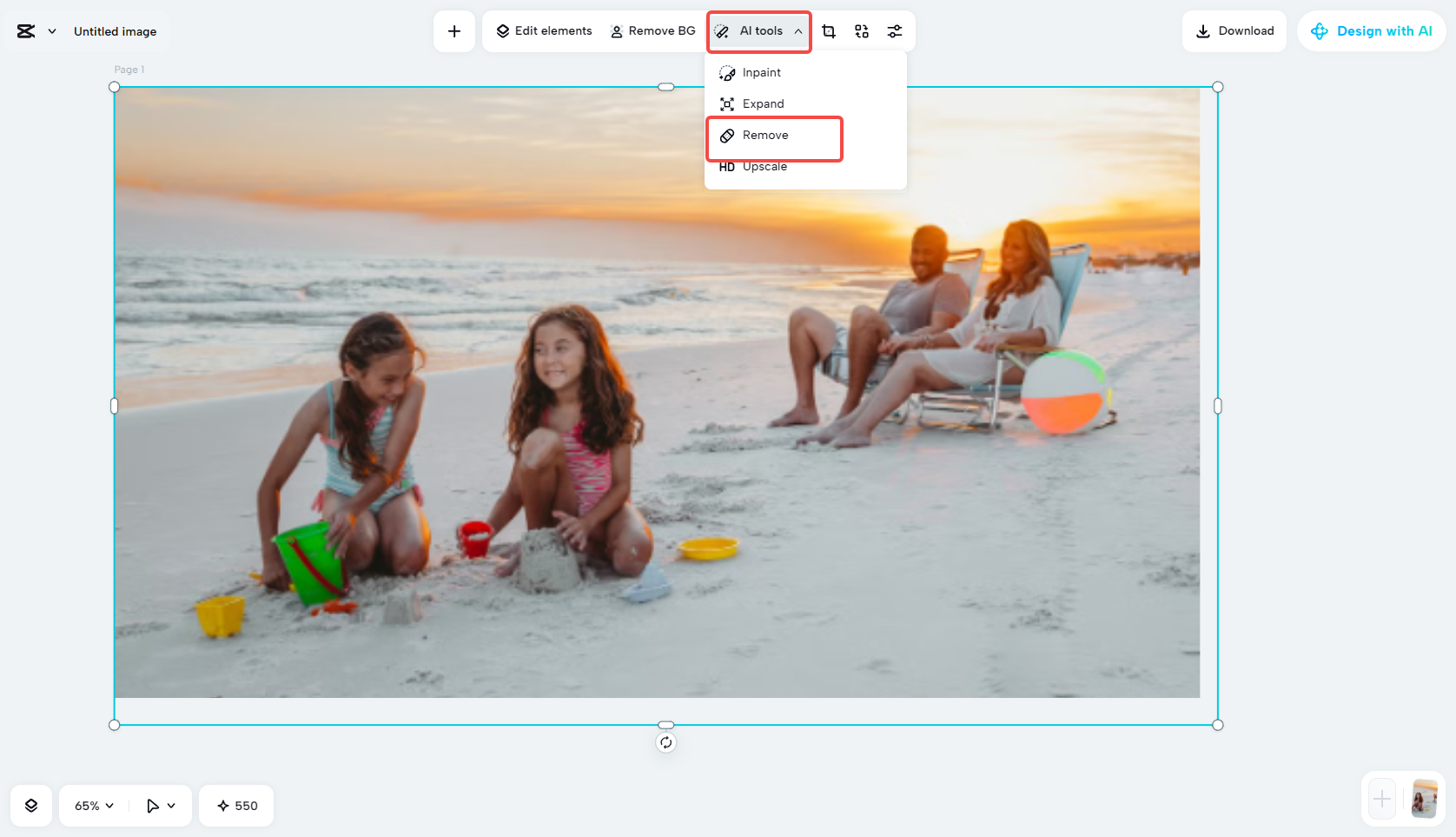Click the left-middle side selection handle

tap(115, 406)
